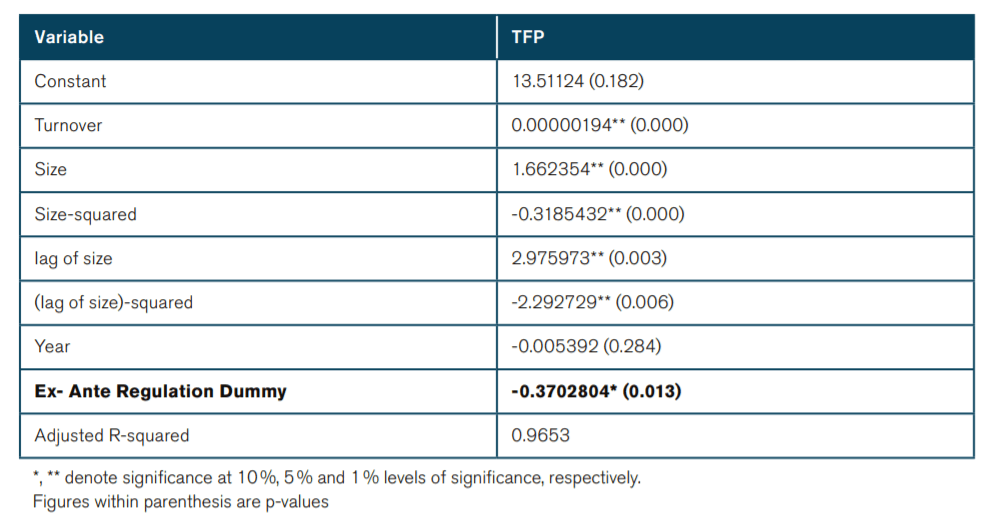Select the Size row label
The height and width of the screenshot is (517, 991).
51,169
